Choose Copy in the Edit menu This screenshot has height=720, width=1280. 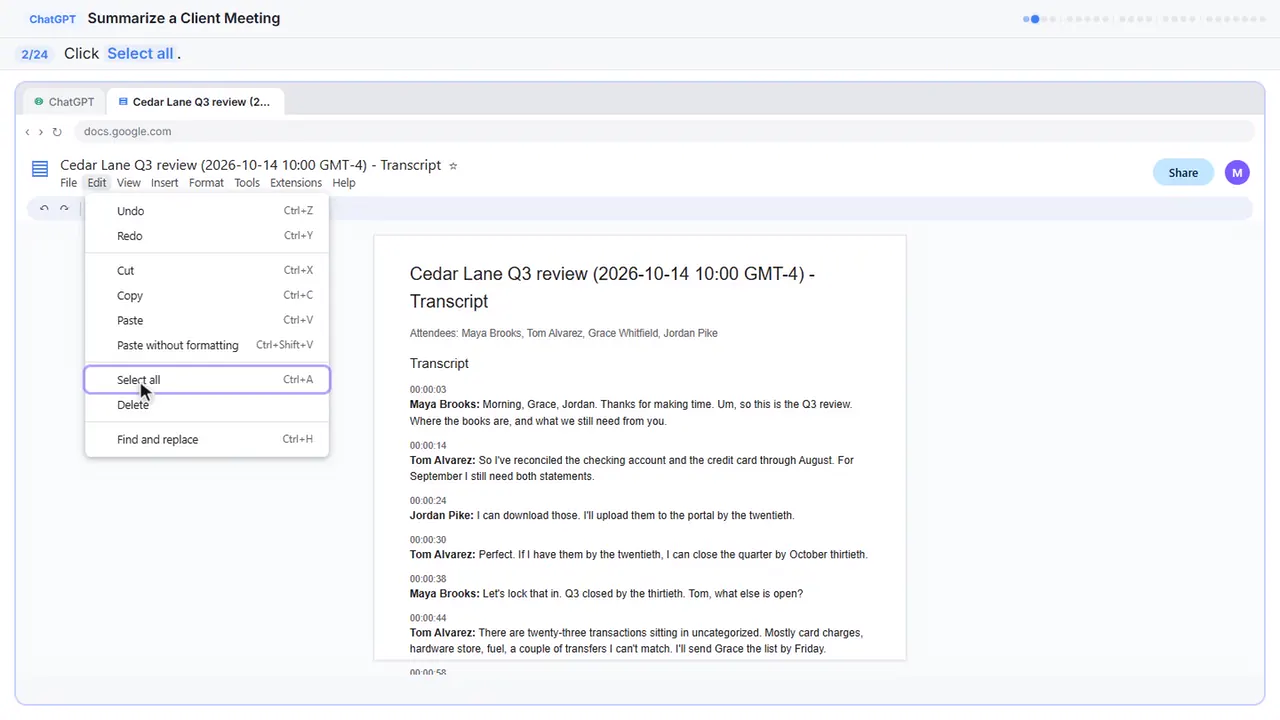pyautogui.click(x=207, y=296)
